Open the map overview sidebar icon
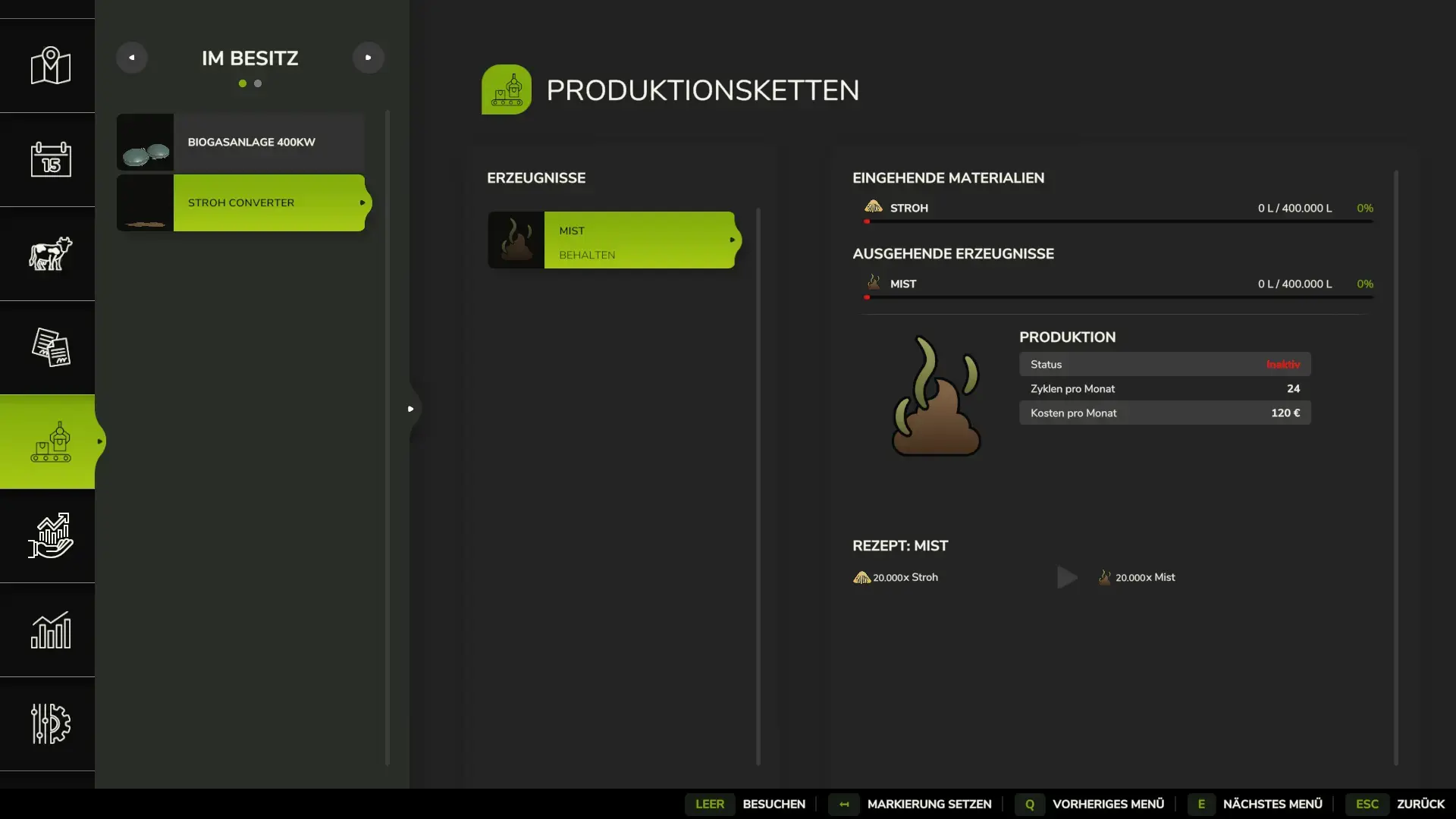Screen dimensions: 1456x819 50,66
